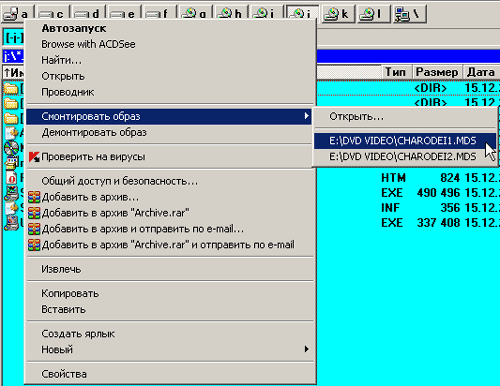Sort file list by Тип column
500x386 pixels.
click(395, 72)
